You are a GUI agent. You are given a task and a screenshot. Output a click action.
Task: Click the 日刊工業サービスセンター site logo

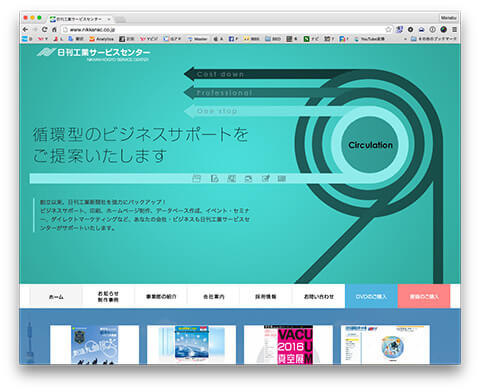[94, 54]
